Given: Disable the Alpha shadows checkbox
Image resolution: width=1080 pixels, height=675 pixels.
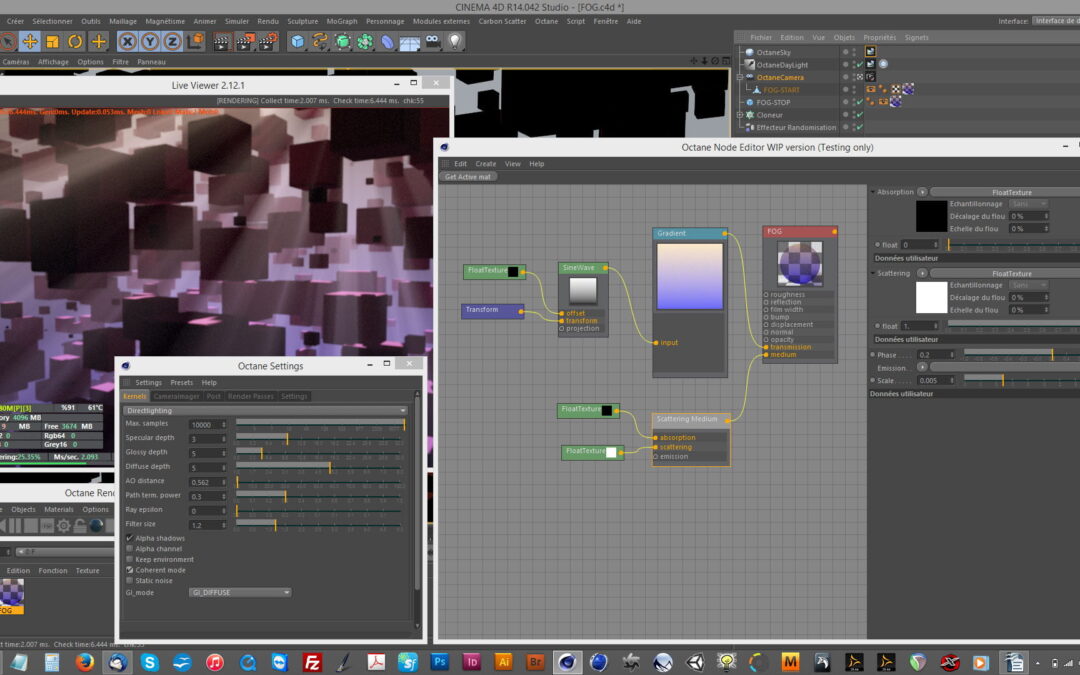Looking at the screenshot, I should [x=129, y=538].
